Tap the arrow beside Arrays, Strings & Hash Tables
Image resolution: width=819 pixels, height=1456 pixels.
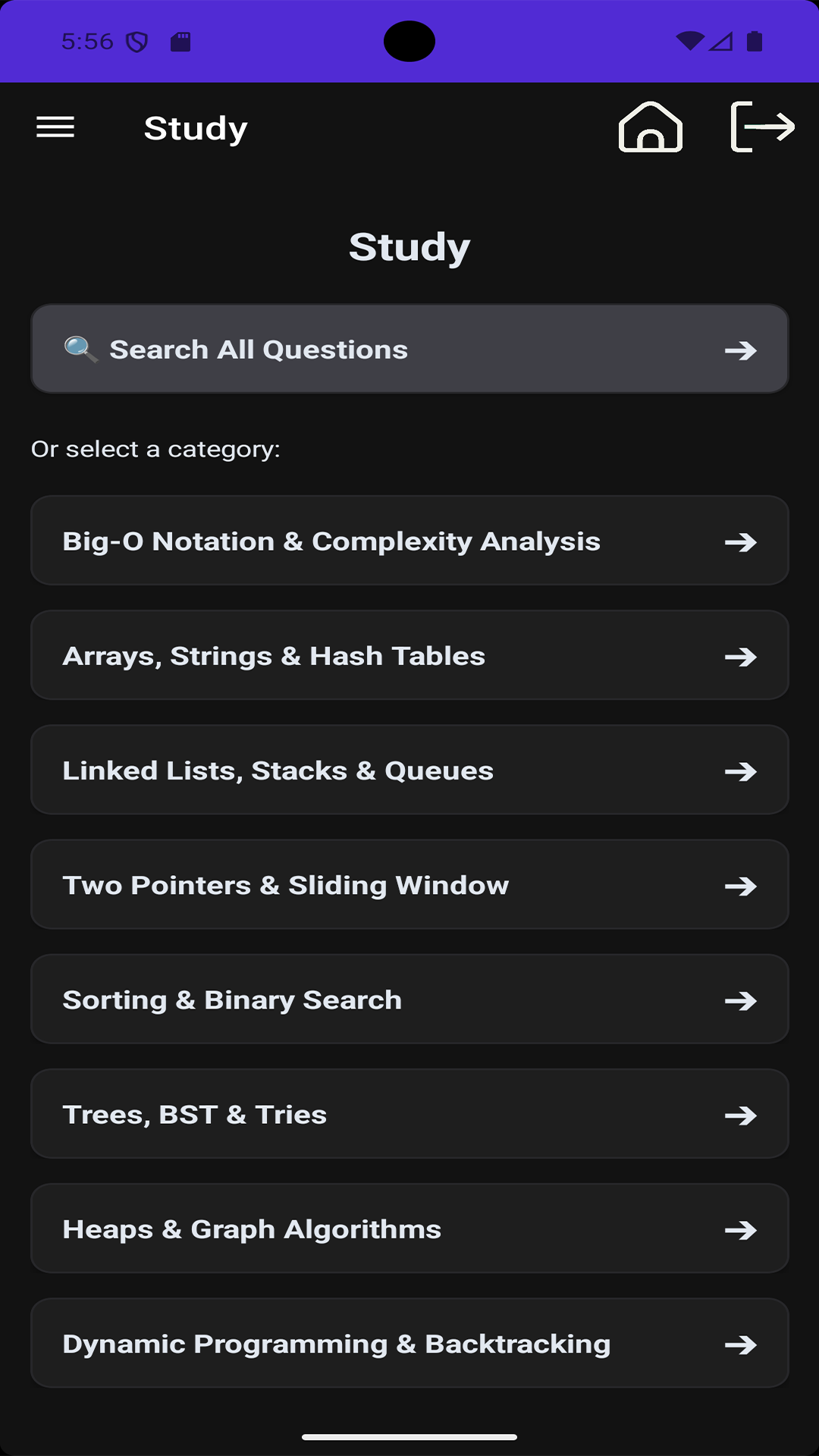[741, 657]
